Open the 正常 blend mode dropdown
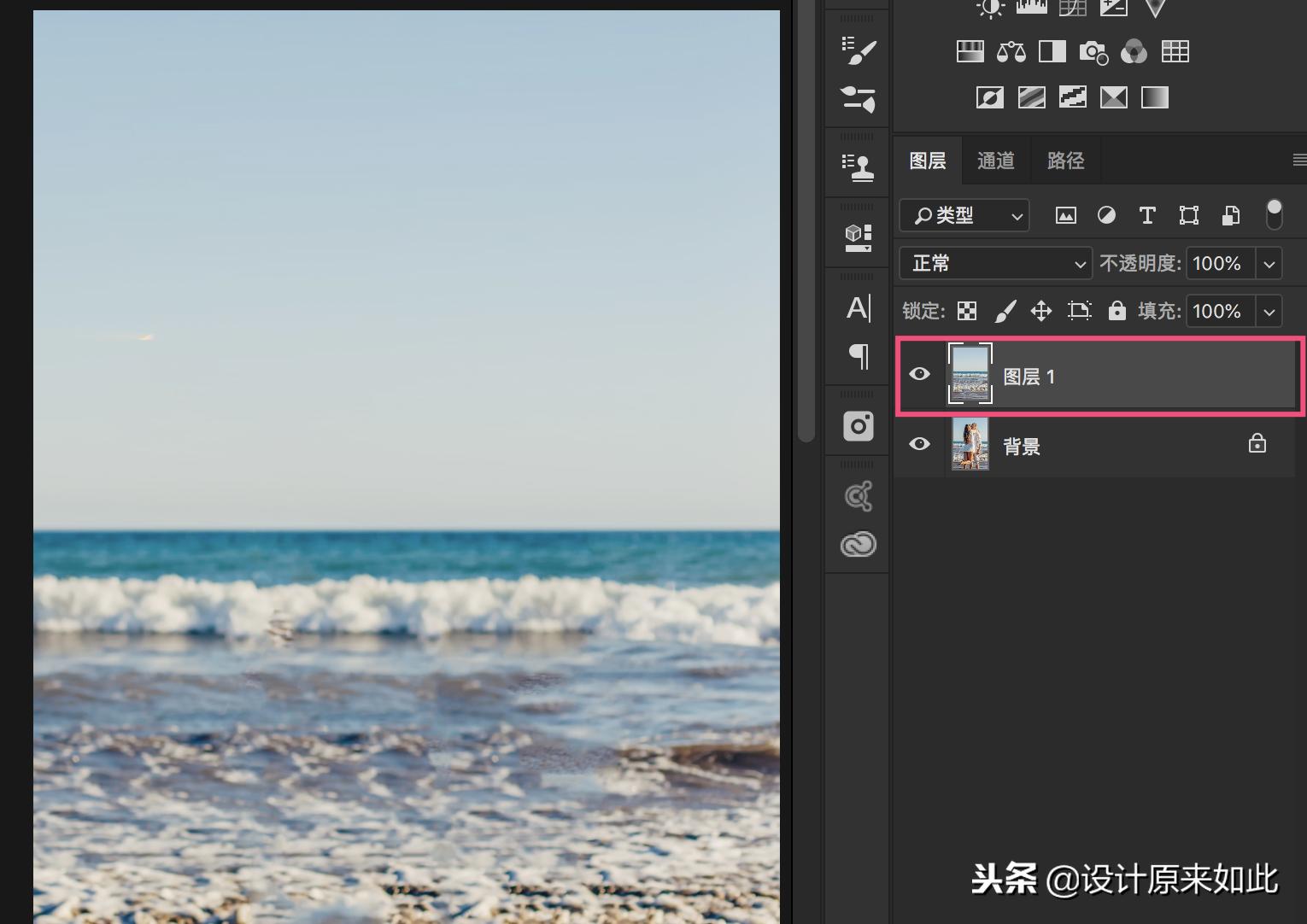Image resolution: width=1307 pixels, height=924 pixels. (996, 264)
